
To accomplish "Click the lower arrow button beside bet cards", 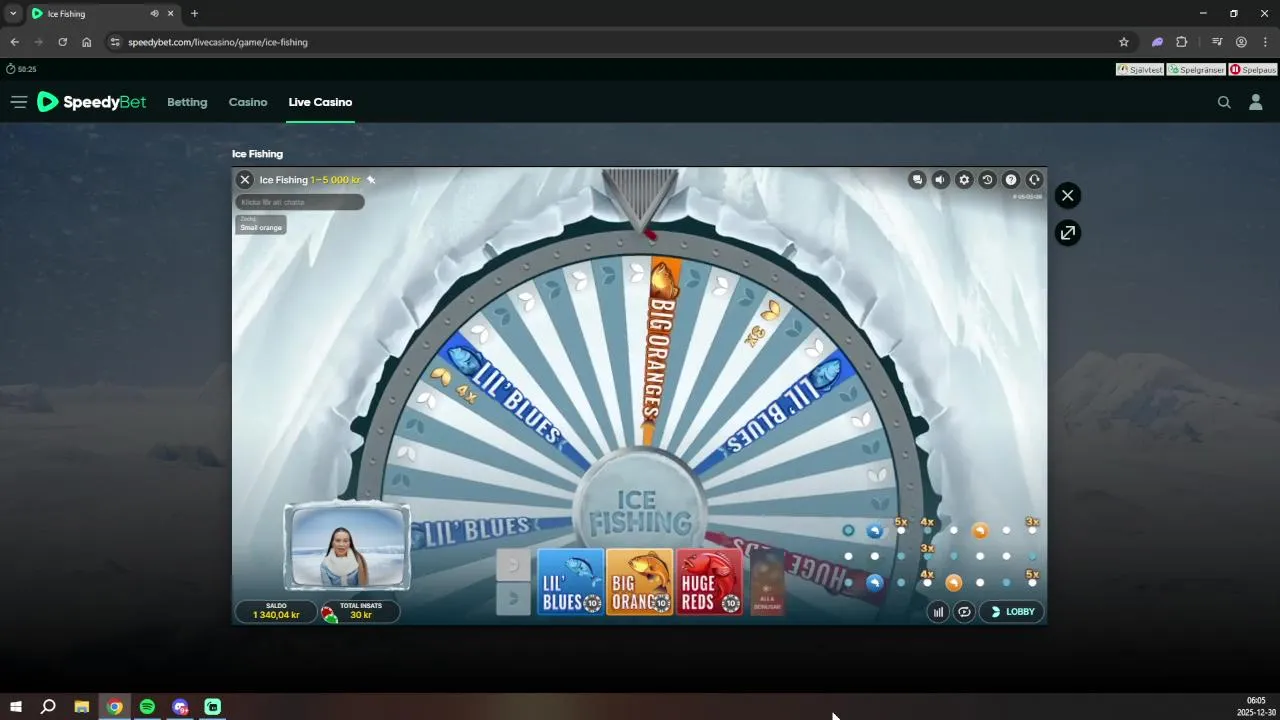I will 514,599.
